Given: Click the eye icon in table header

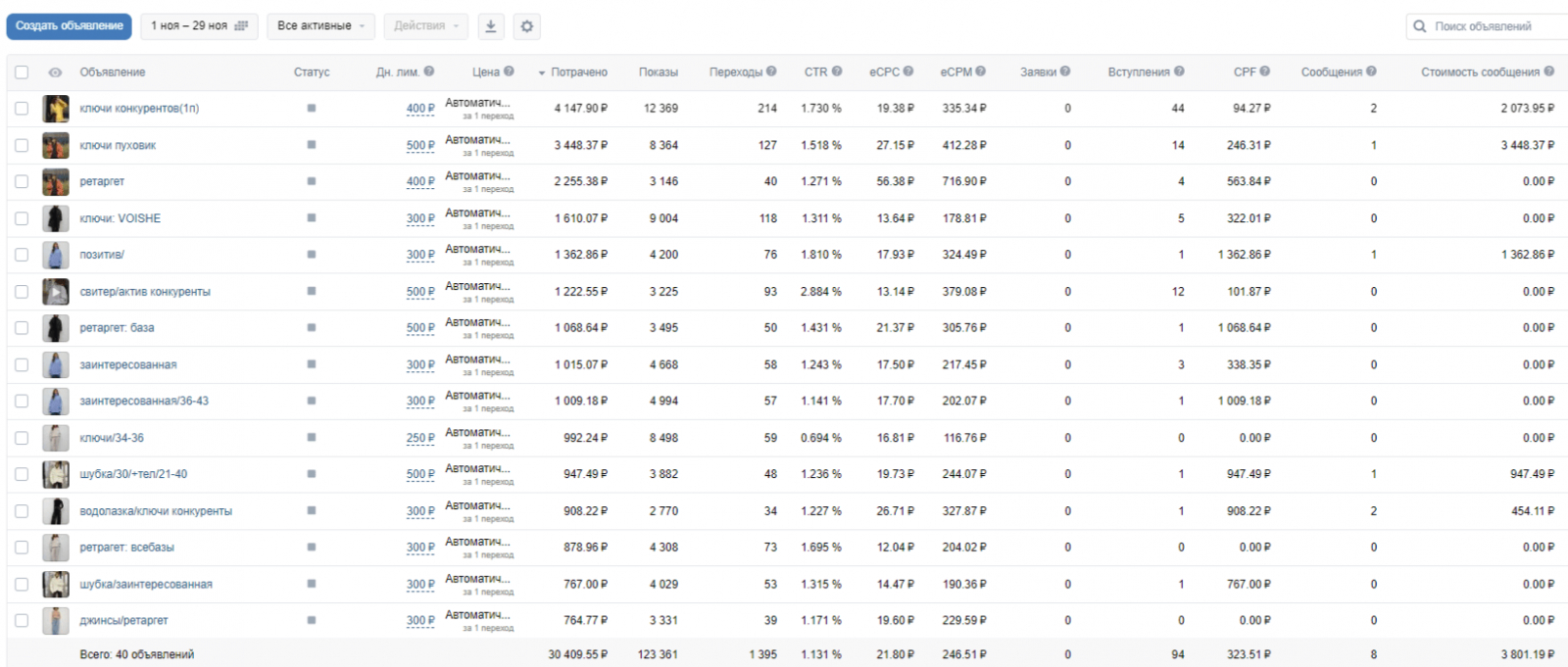Looking at the screenshot, I should 55,72.
